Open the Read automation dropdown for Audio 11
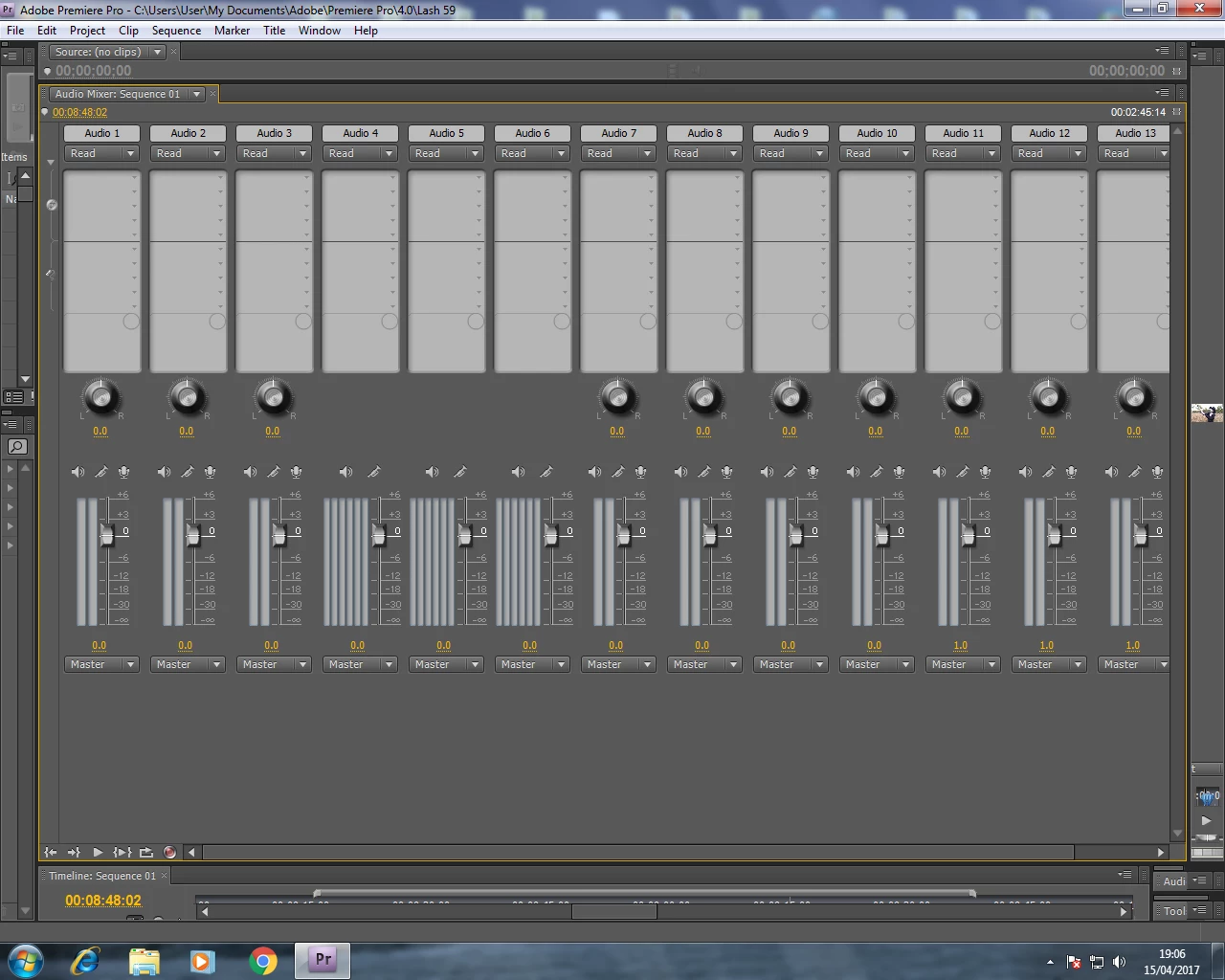The height and width of the screenshot is (980, 1225). [964, 153]
